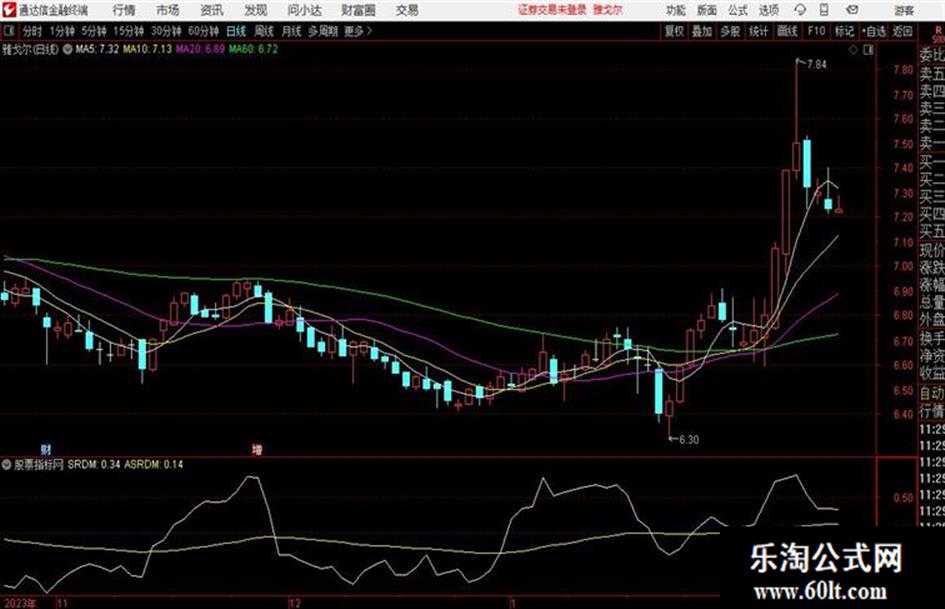945x609 pixels.
Task: Switch to 1分钟 period tab
Action: (62, 31)
